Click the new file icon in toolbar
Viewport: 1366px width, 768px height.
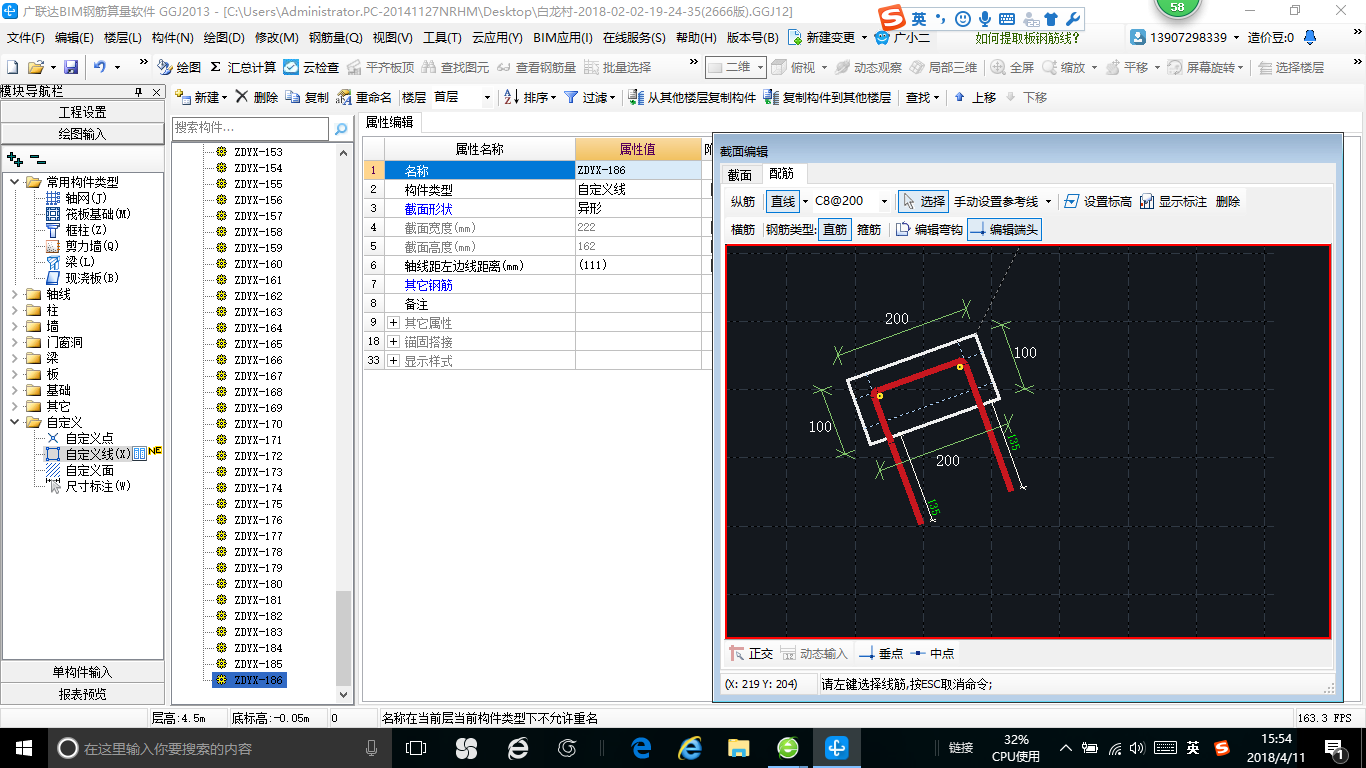[13, 67]
